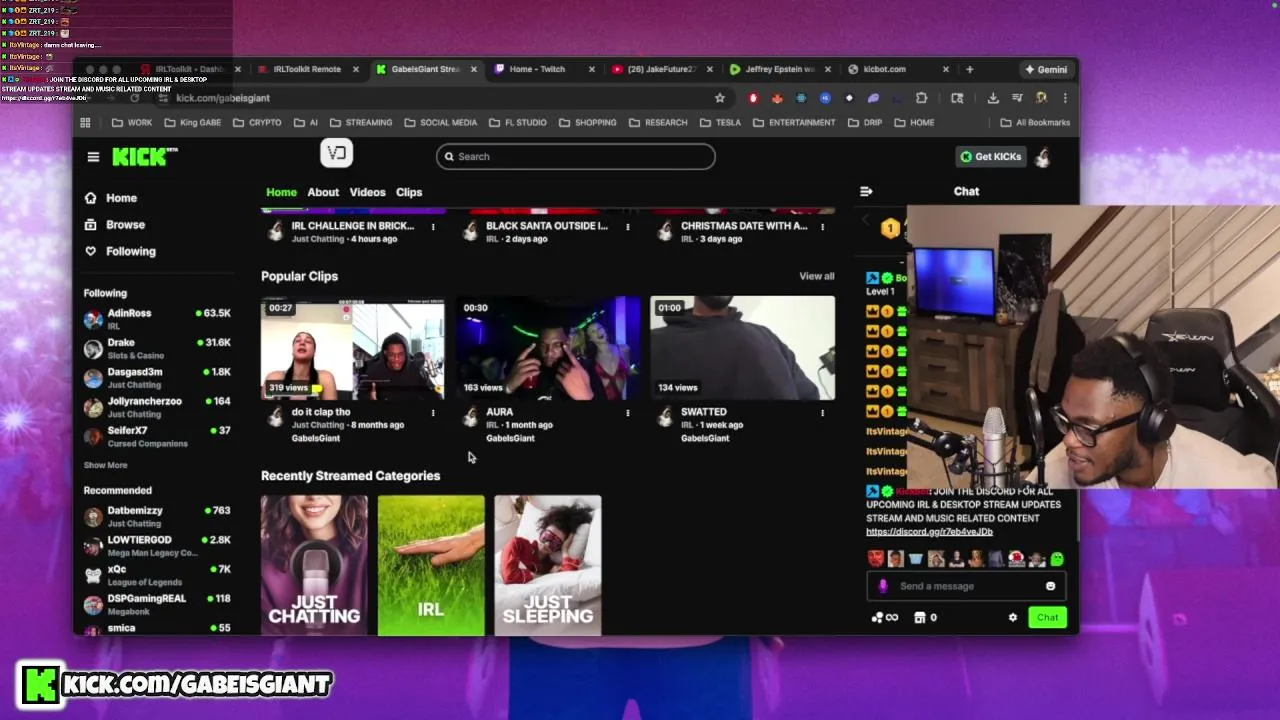Screen dimensions: 1280x720
Task: Click the Browse icon in sidebar
Action: [91, 225]
